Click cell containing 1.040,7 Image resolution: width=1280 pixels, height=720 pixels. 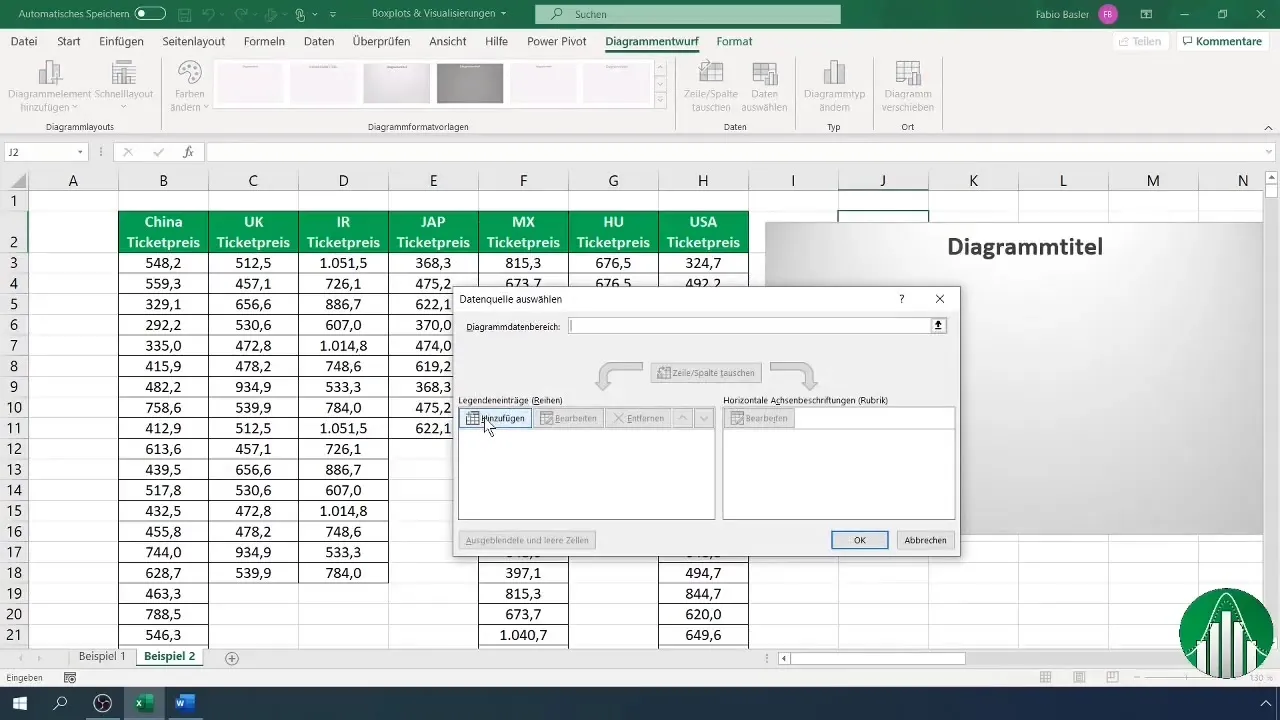click(x=523, y=635)
